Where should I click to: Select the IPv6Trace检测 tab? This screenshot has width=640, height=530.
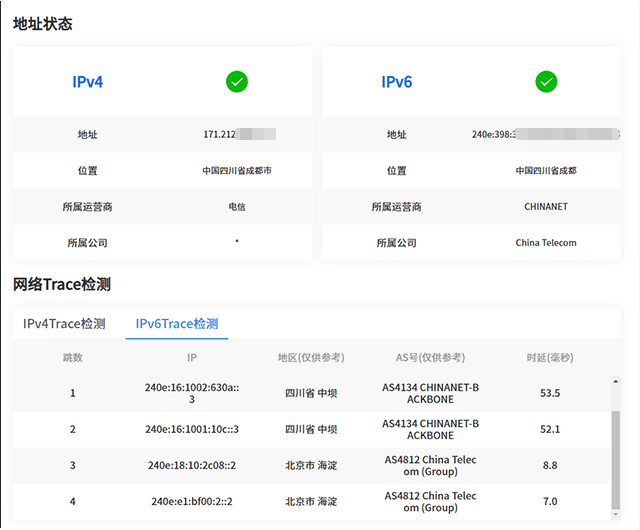(177, 323)
